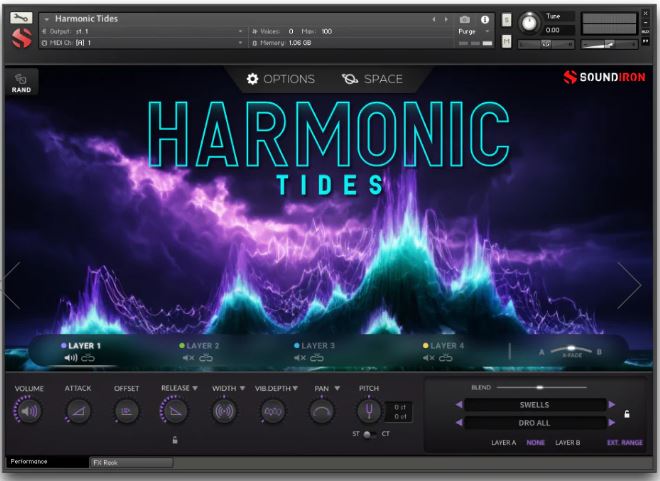The image size is (660, 481).
Task: Select the LAYER 2 tab
Action: point(199,345)
